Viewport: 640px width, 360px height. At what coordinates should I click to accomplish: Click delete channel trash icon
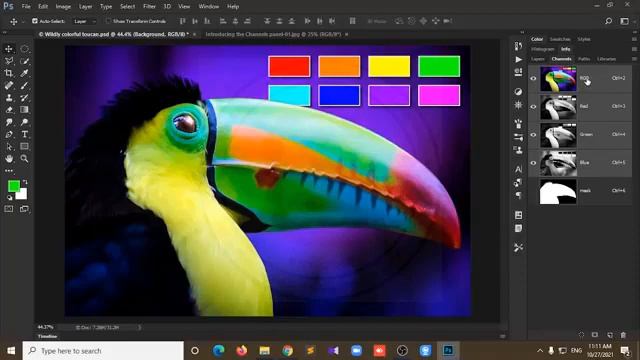point(623,335)
